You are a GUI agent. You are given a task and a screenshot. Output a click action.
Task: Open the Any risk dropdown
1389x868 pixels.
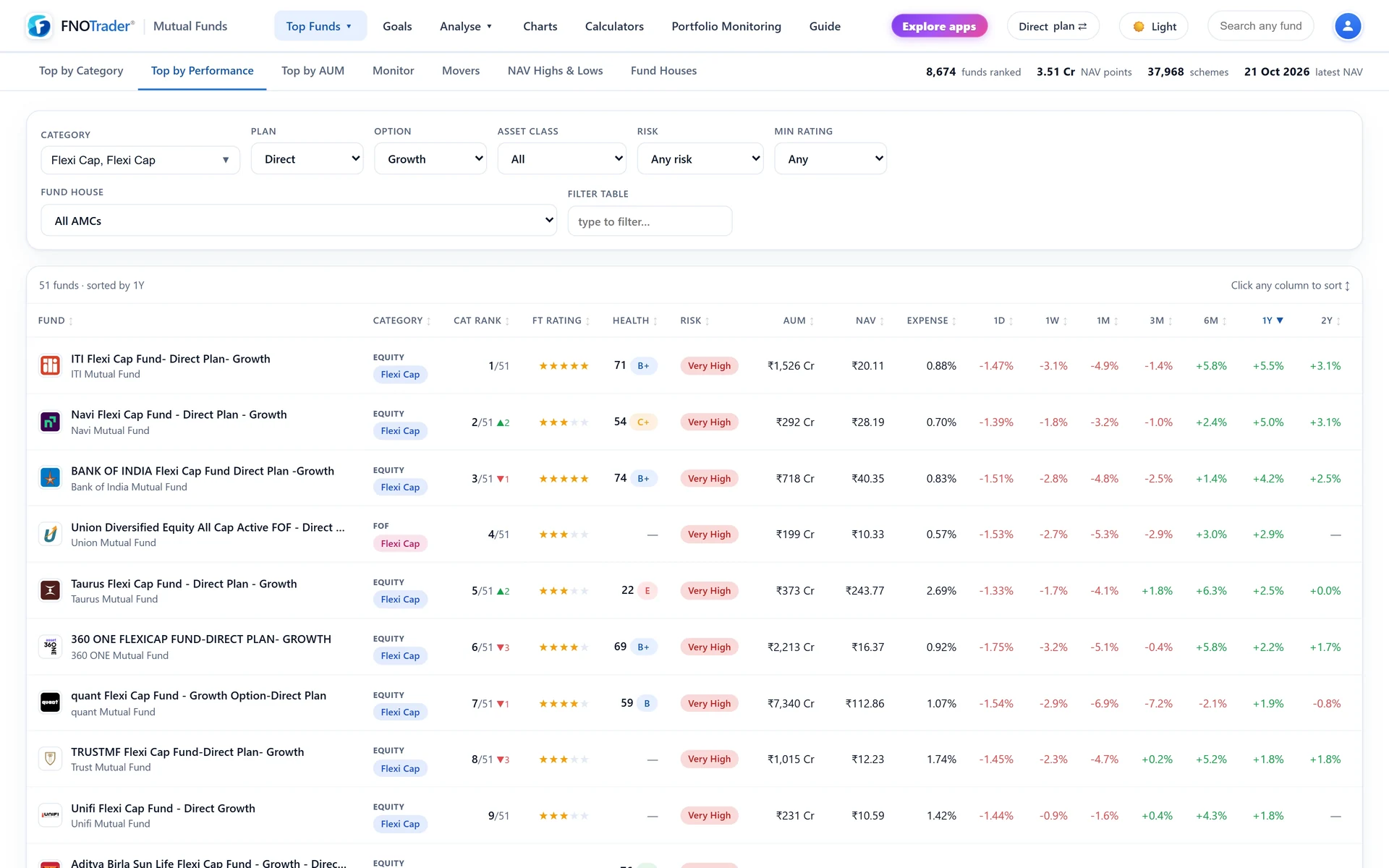point(700,158)
